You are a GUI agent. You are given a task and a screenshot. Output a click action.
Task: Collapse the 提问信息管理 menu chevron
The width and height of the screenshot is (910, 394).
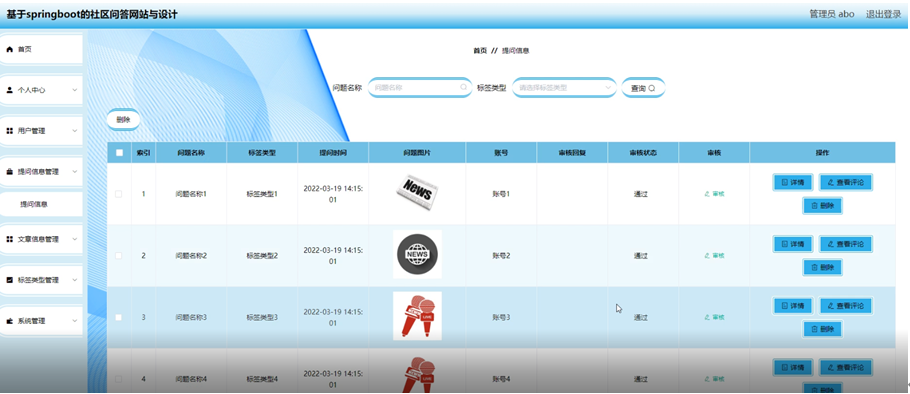click(74, 172)
